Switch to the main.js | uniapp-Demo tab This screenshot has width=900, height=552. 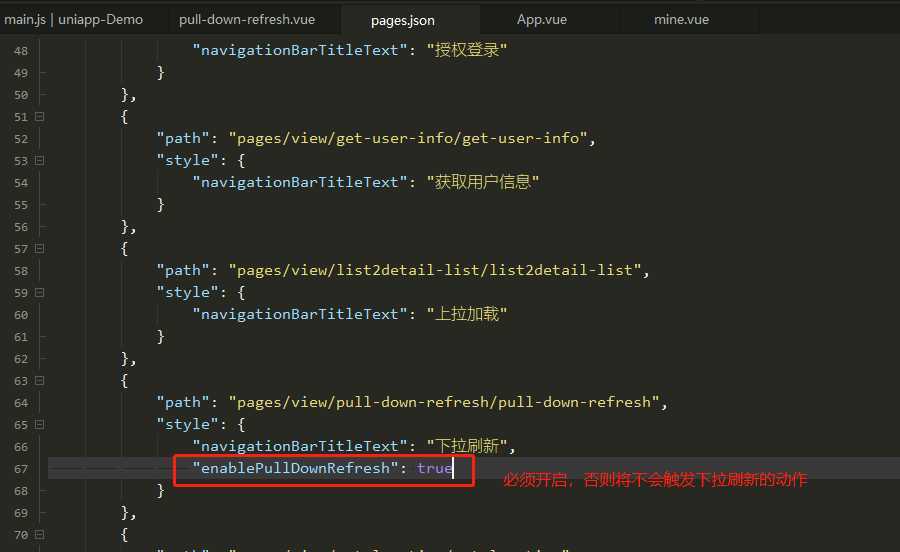pyautogui.click(x=73, y=20)
